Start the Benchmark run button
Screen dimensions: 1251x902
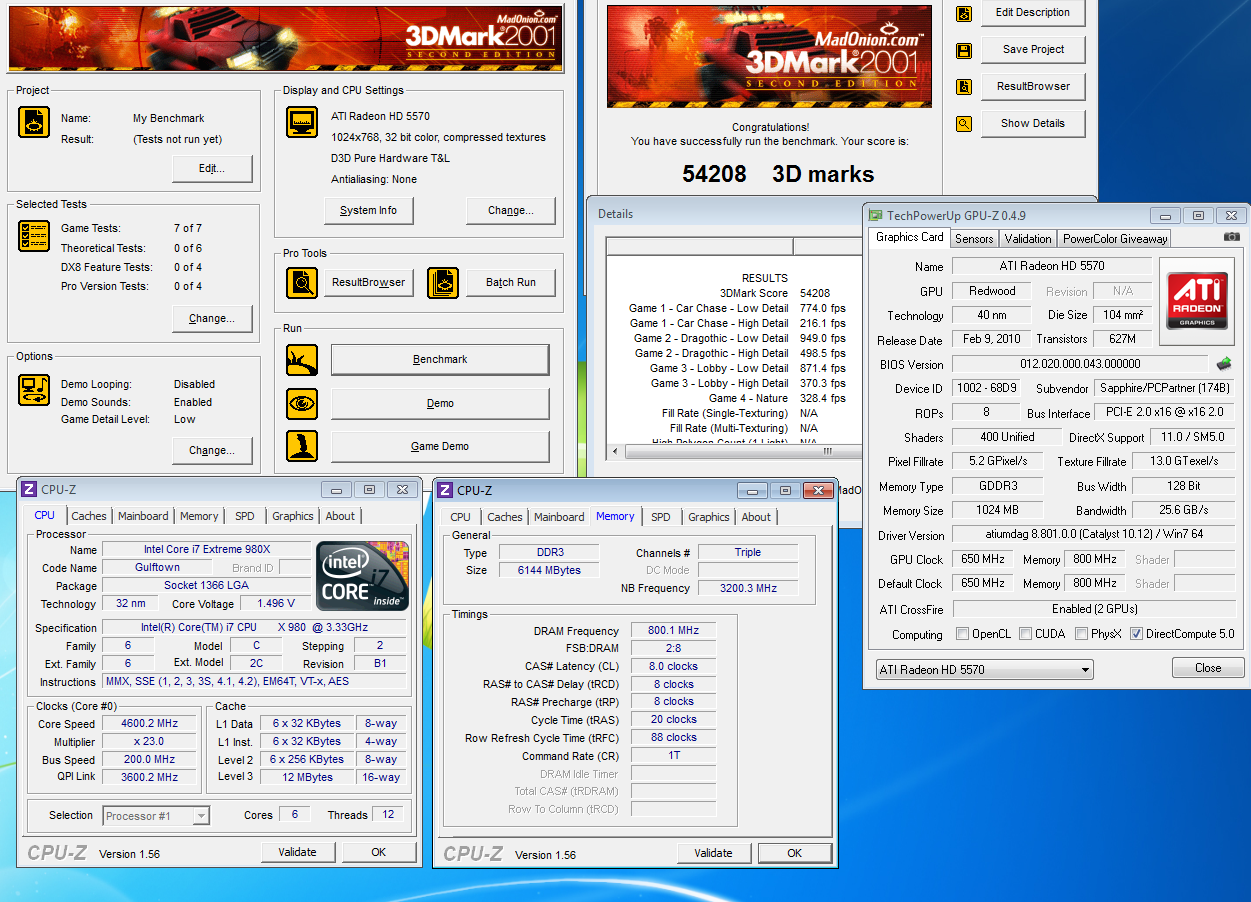point(440,359)
